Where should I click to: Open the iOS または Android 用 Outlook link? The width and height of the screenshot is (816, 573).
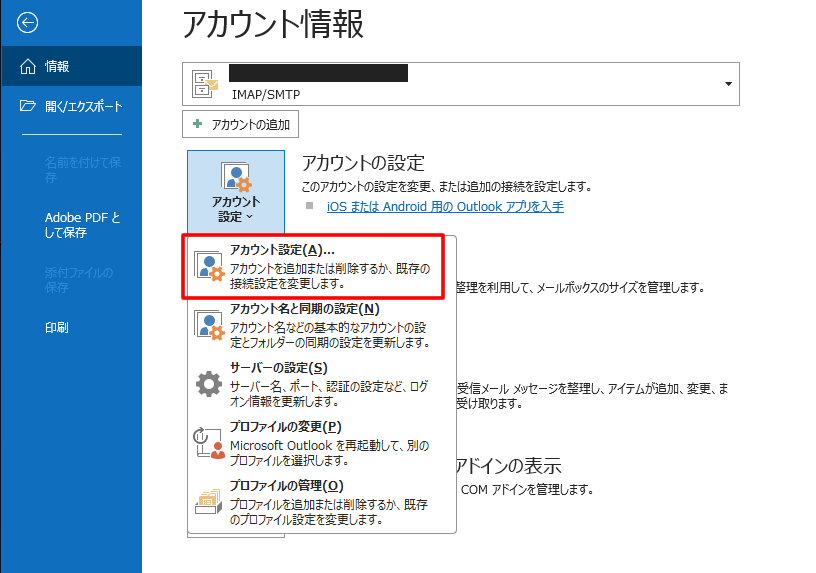(445, 207)
